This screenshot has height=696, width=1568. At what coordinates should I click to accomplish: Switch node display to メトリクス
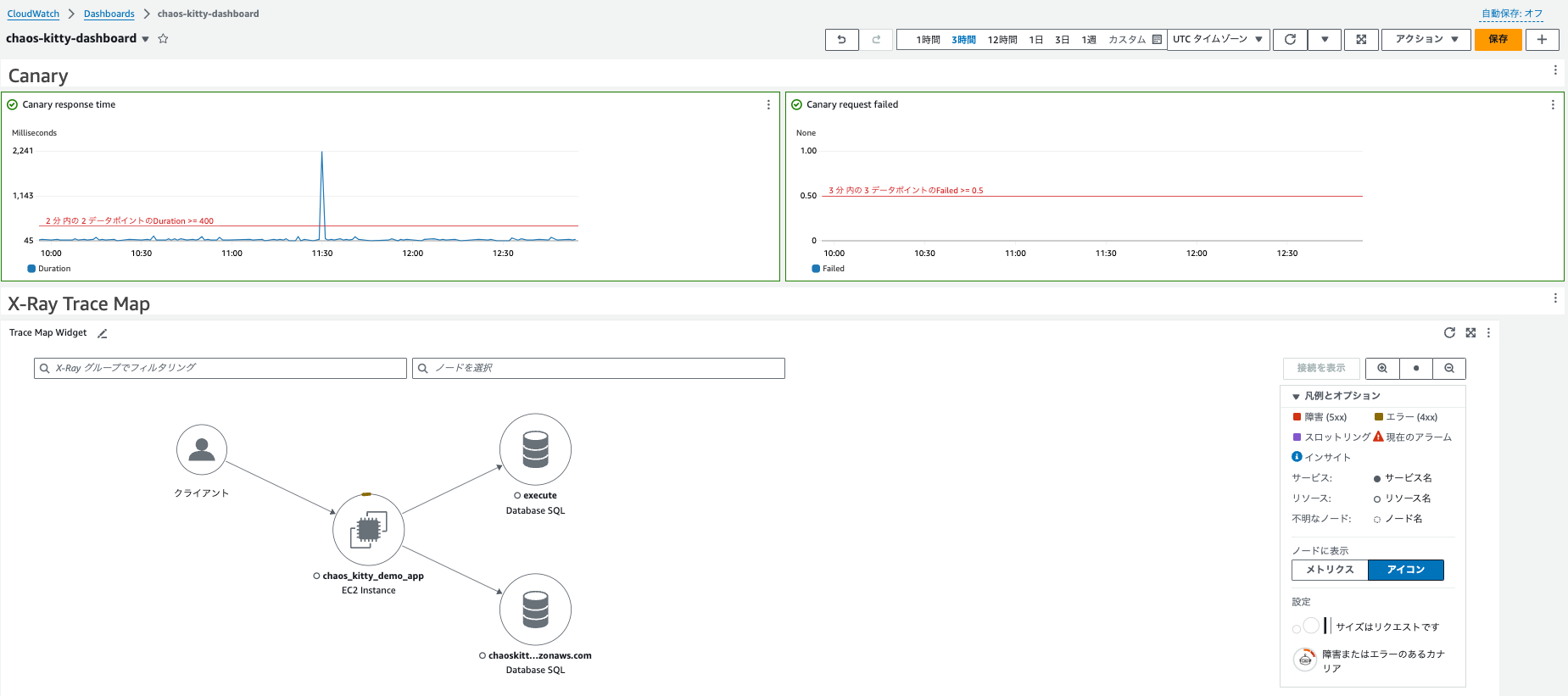(x=1330, y=570)
